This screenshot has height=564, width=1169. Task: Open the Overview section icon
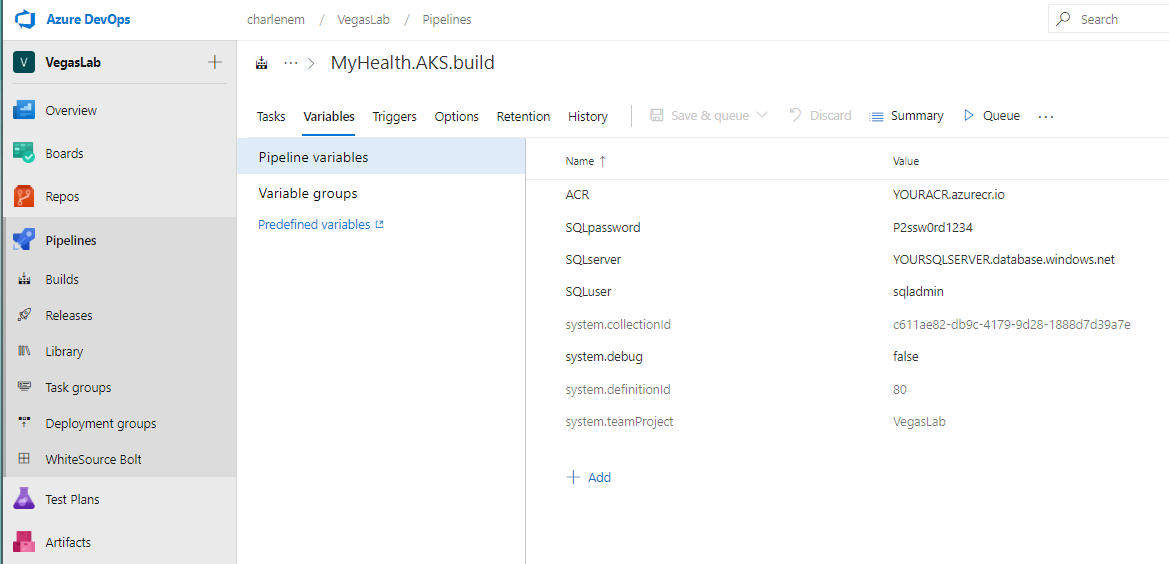[x=24, y=110]
